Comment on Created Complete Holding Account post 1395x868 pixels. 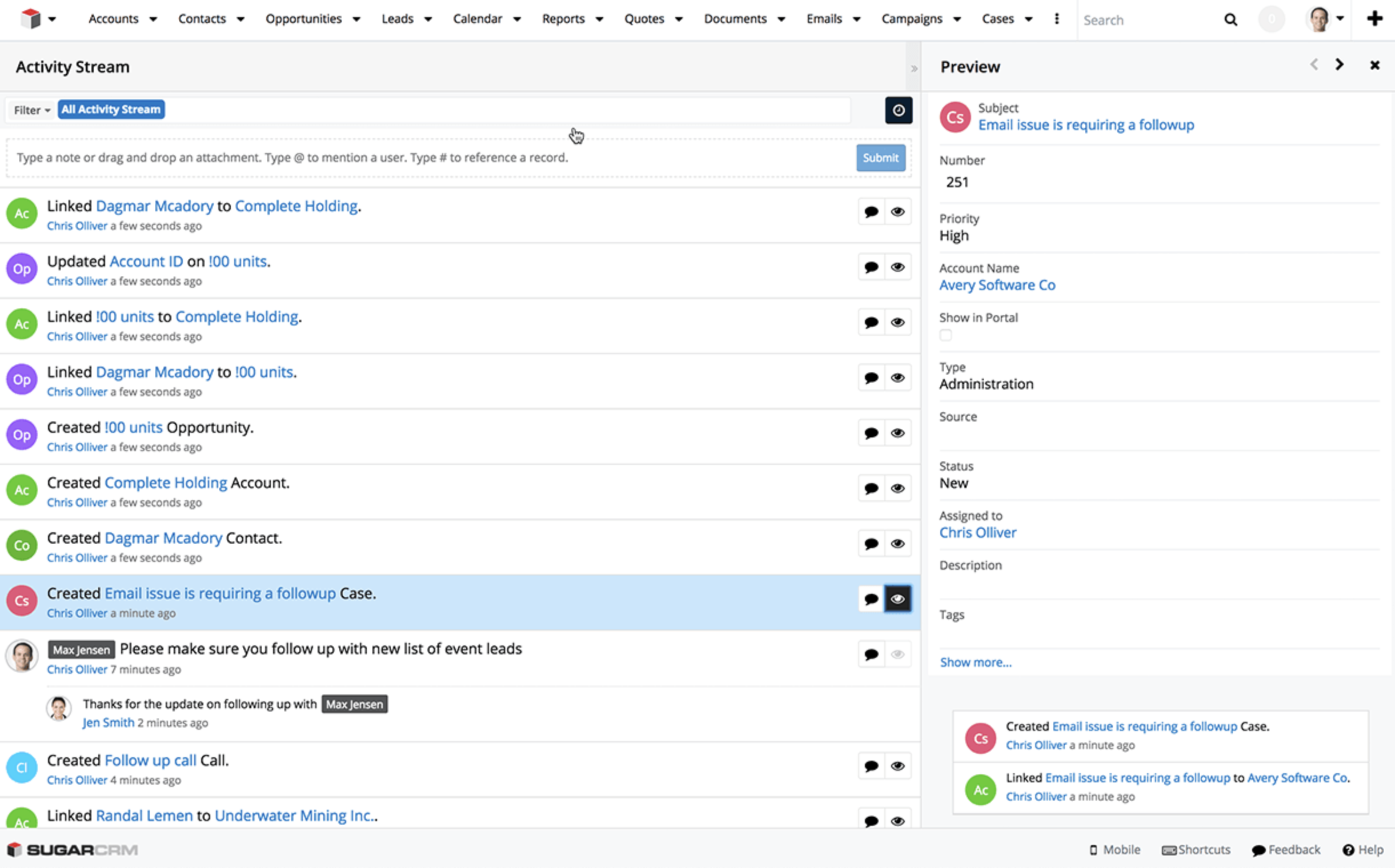871,489
